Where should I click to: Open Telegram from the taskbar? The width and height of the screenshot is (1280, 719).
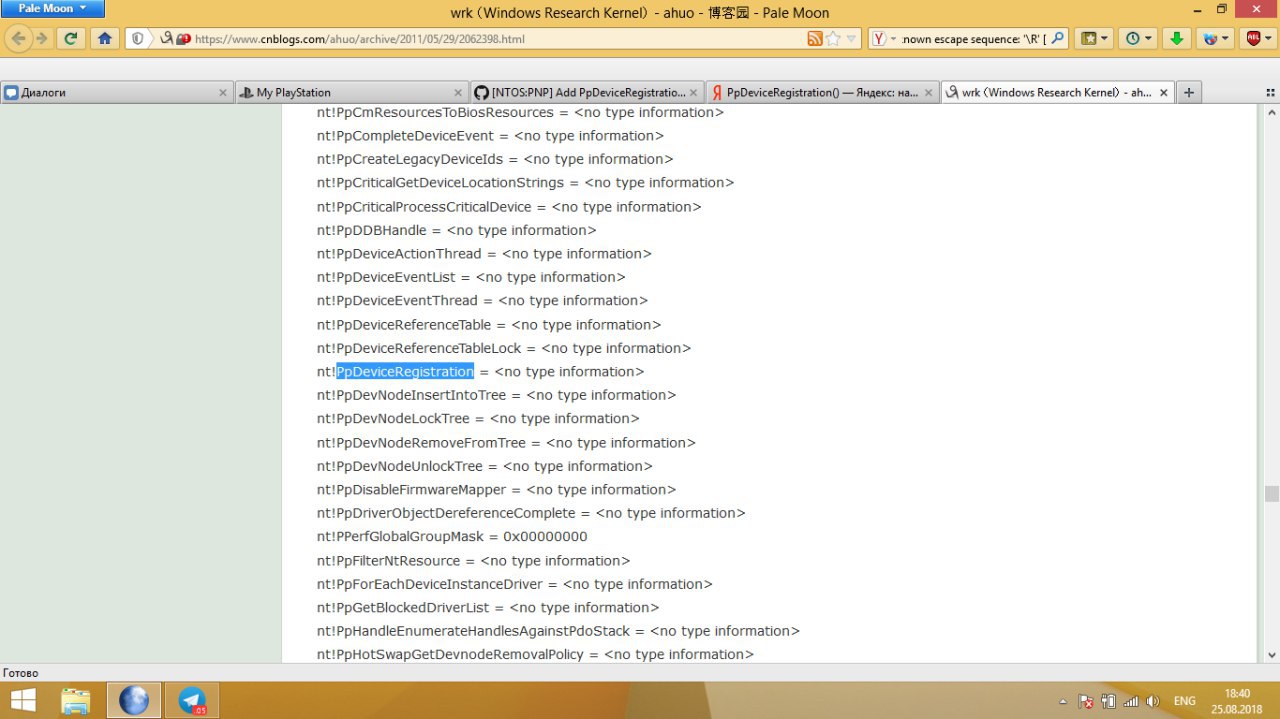pos(191,700)
